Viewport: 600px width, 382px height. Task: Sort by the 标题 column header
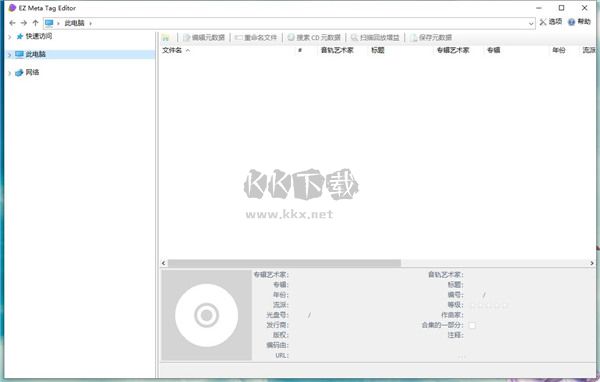pyautogui.click(x=378, y=50)
